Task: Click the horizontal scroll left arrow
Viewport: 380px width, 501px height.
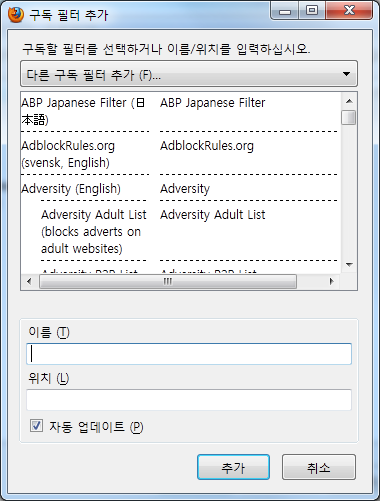Action: 29,282
